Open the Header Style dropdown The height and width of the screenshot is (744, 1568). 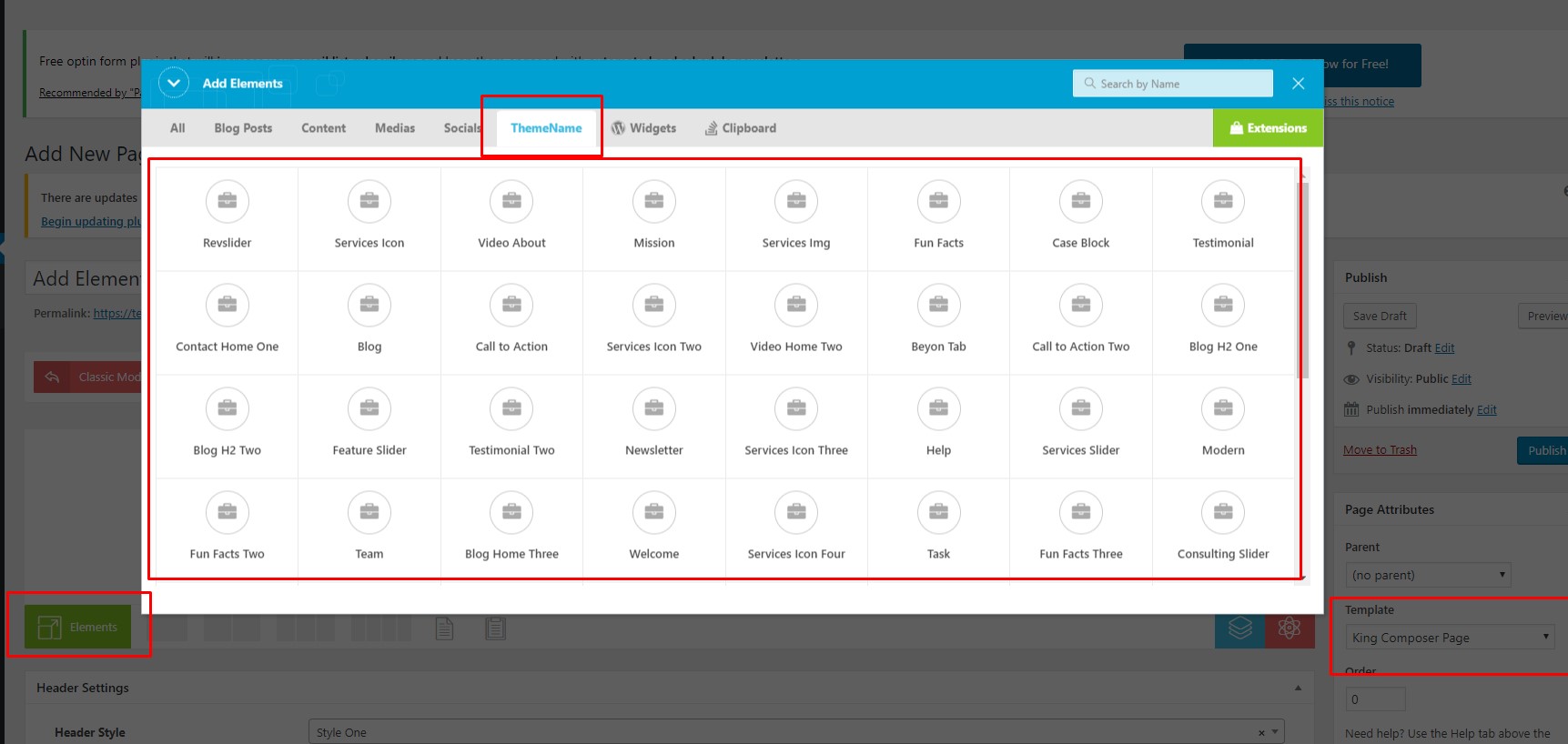(795, 732)
